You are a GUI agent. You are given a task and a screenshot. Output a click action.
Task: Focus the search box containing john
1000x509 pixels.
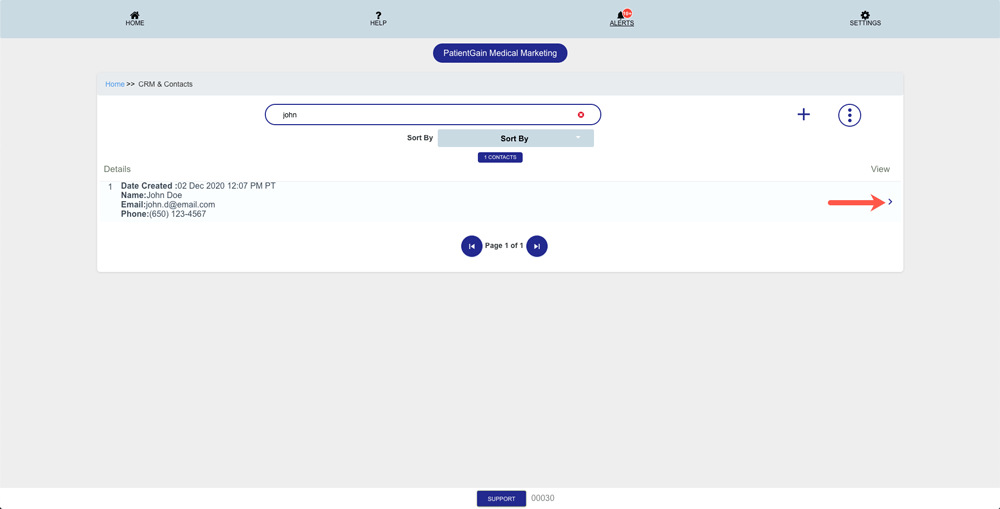coord(433,115)
